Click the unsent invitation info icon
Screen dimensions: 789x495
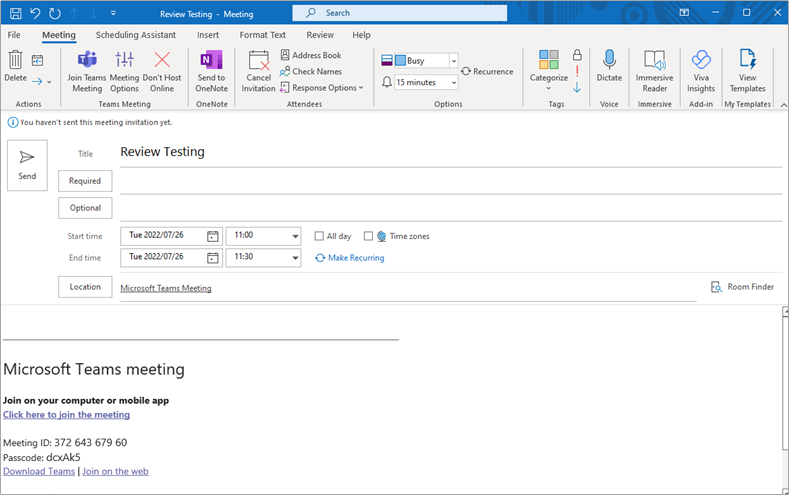13,122
